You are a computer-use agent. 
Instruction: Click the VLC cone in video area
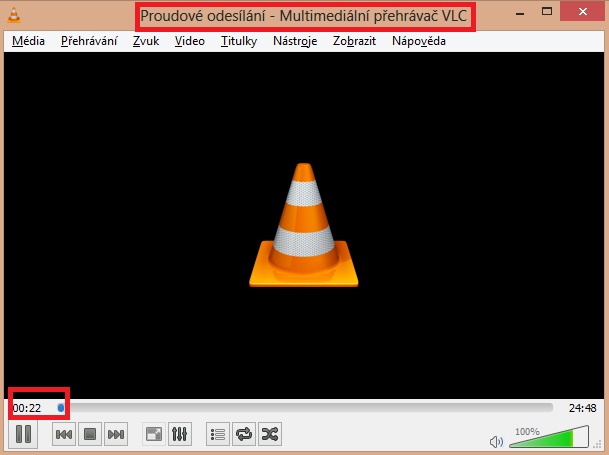pyautogui.click(x=304, y=225)
